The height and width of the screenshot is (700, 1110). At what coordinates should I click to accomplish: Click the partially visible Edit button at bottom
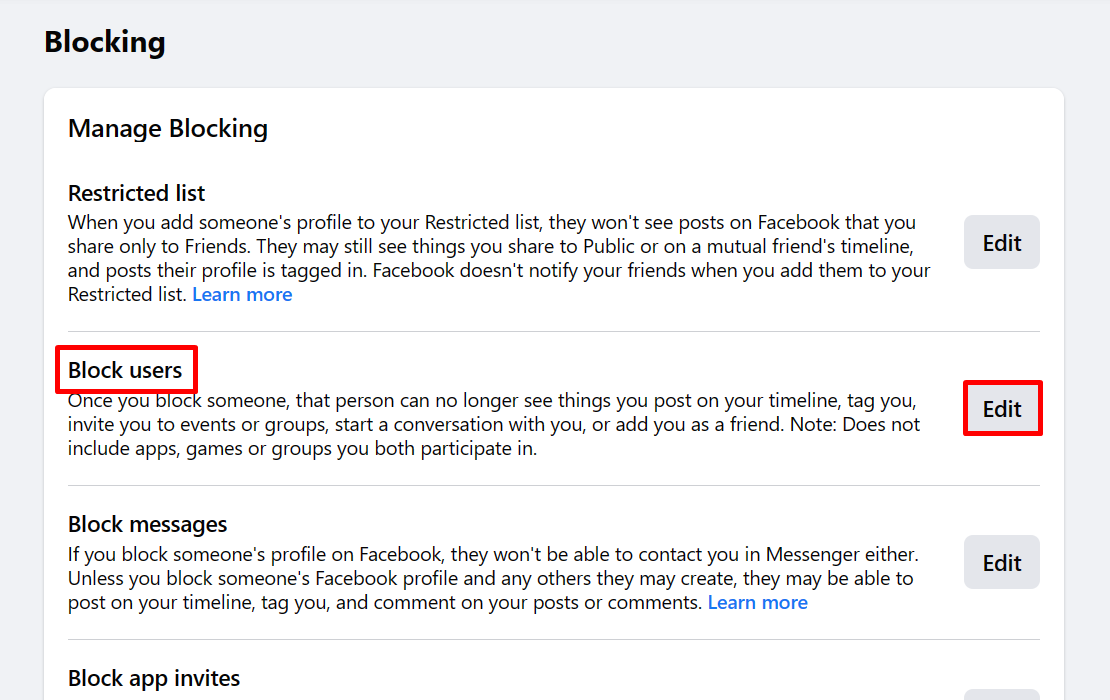1001,696
